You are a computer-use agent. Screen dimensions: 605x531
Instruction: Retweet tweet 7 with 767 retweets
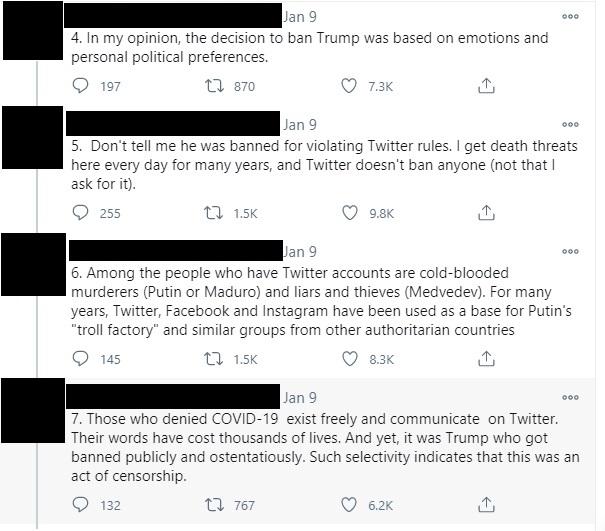(214, 504)
